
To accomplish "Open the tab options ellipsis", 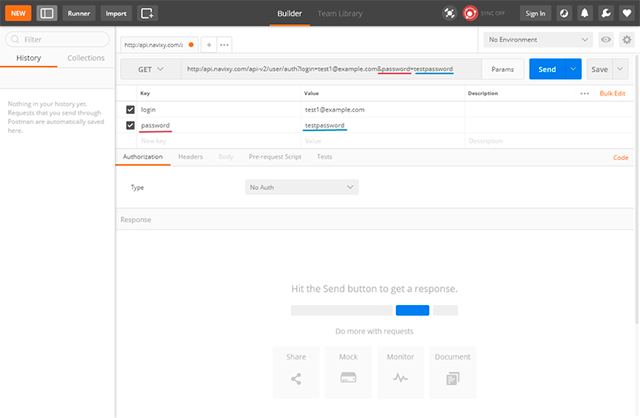I will 224,44.
